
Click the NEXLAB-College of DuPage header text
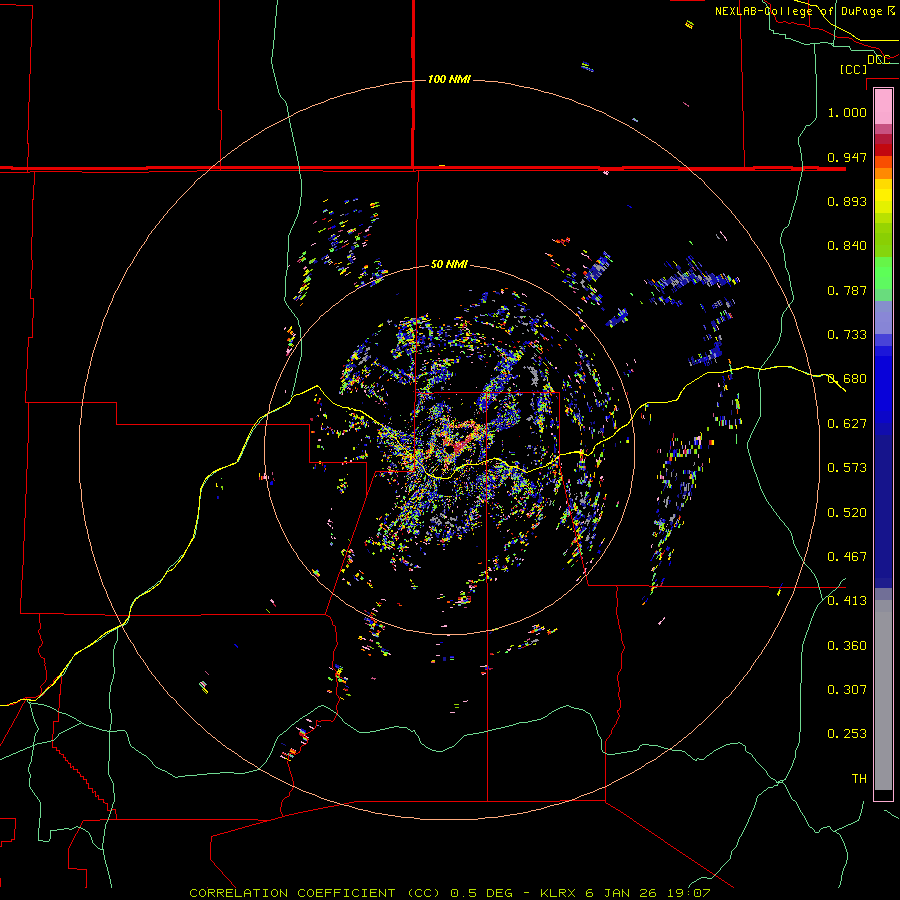coord(807,11)
